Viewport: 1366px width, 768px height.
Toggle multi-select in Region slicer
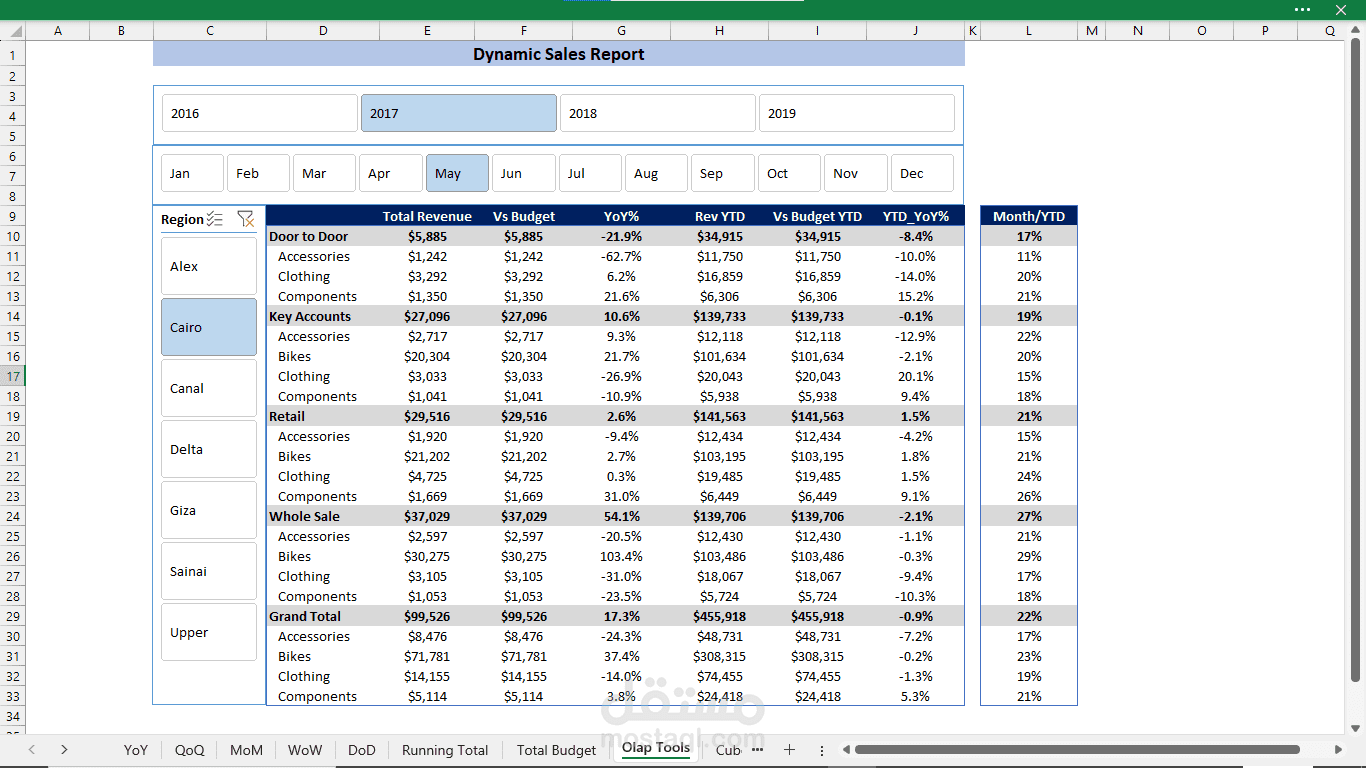(214, 219)
